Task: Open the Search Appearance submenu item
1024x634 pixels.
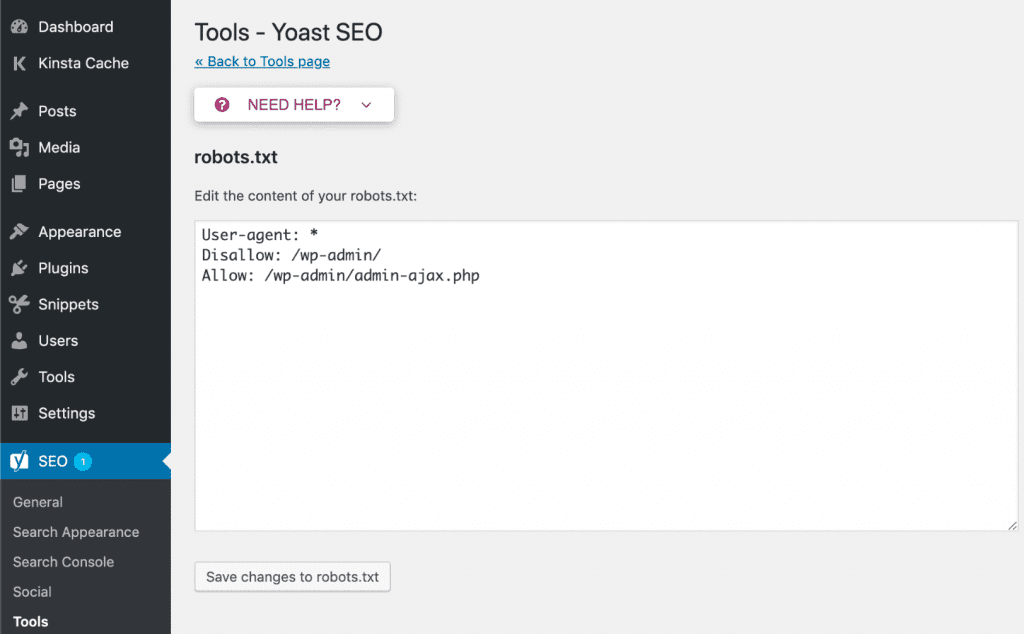Action: (76, 532)
